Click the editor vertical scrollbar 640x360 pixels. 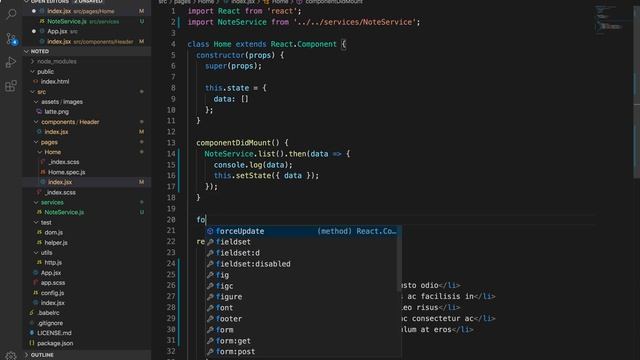coord(636,92)
